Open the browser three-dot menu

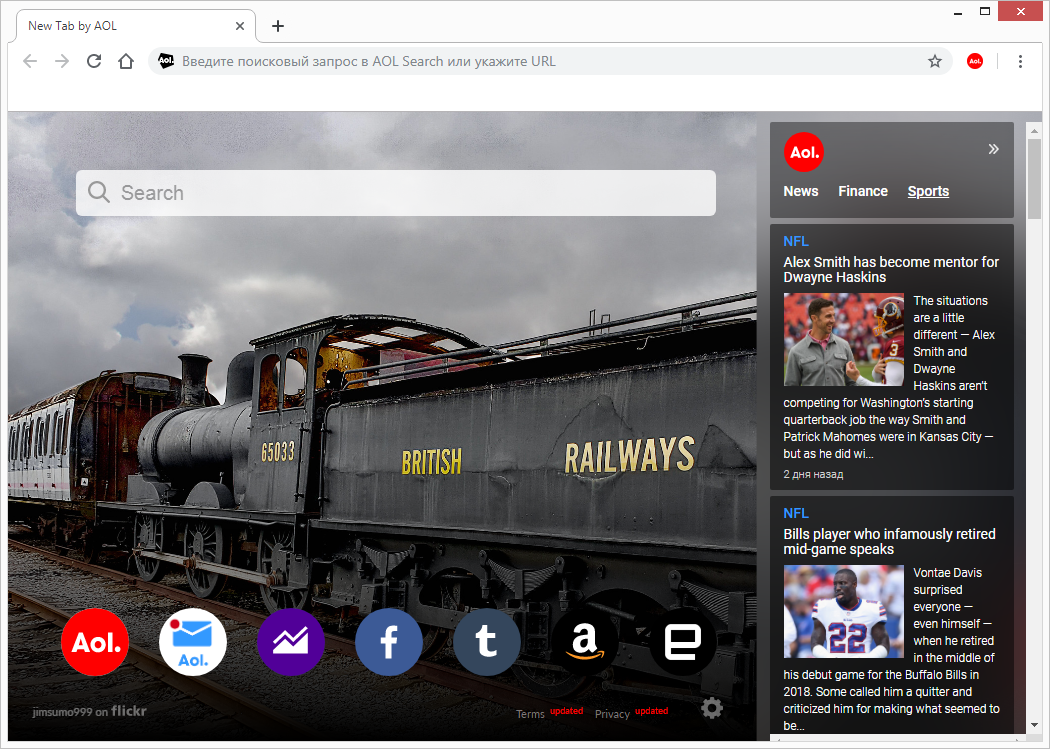[1020, 62]
